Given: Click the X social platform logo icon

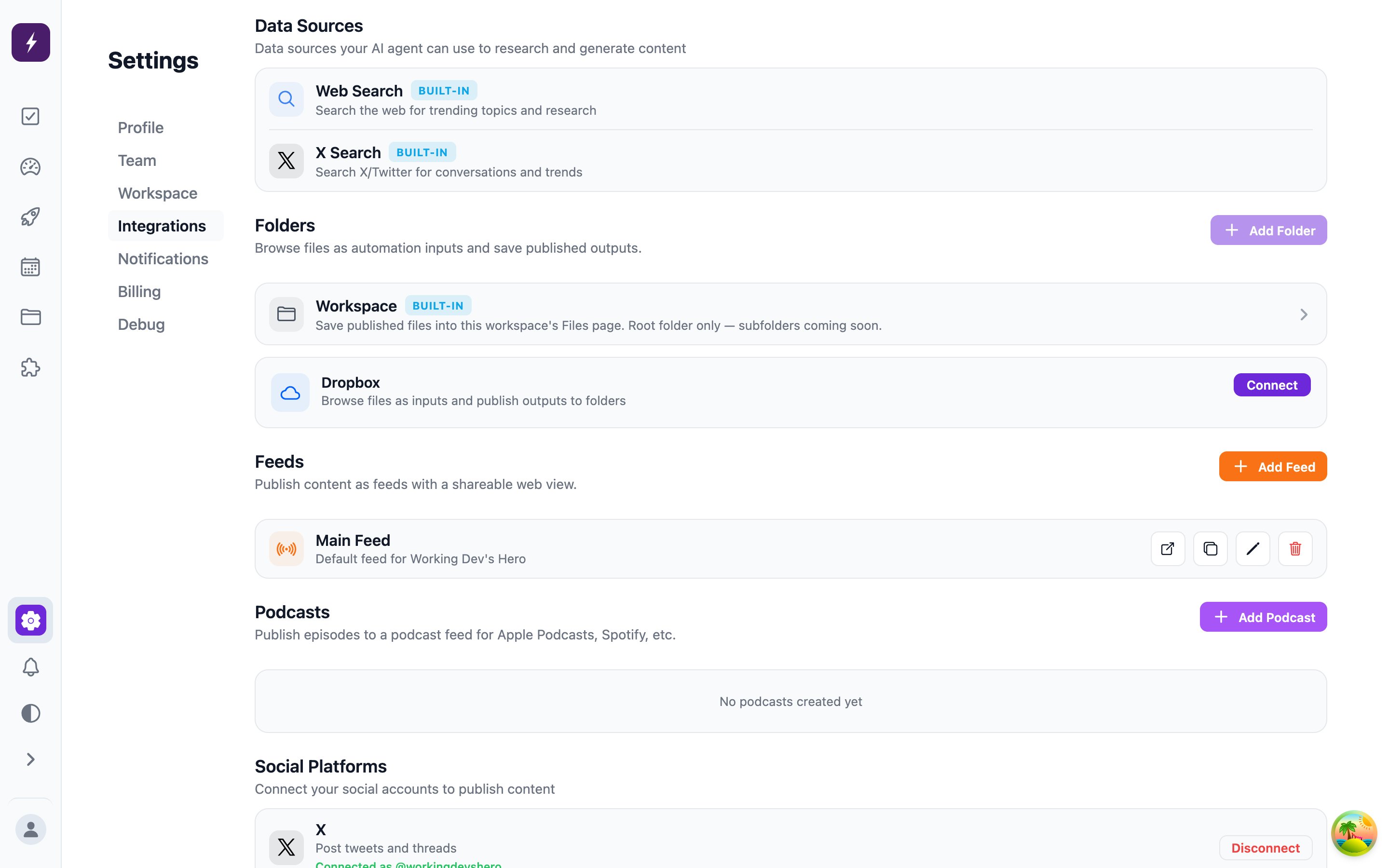Looking at the screenshot, I should pyautogui.click(x=286, y=847).
